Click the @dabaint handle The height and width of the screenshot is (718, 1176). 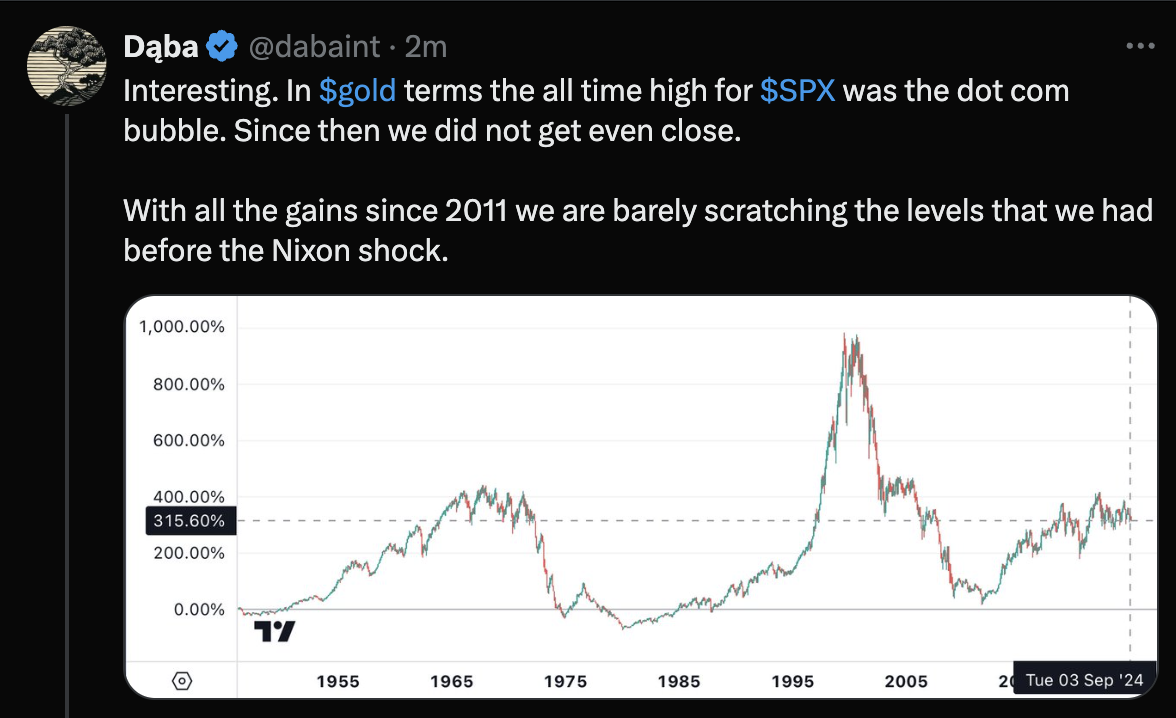pos(314,47)
